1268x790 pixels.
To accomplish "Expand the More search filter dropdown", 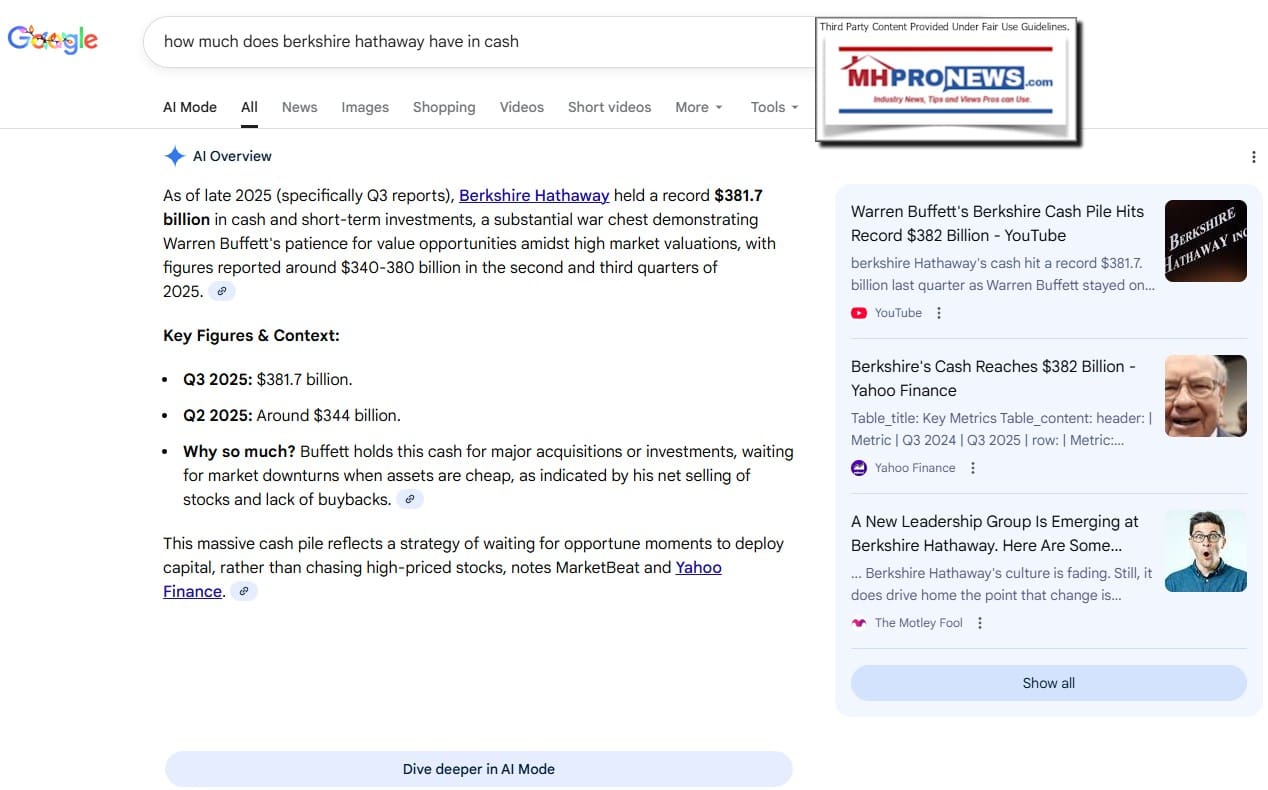I will click(x=698, y=107).
